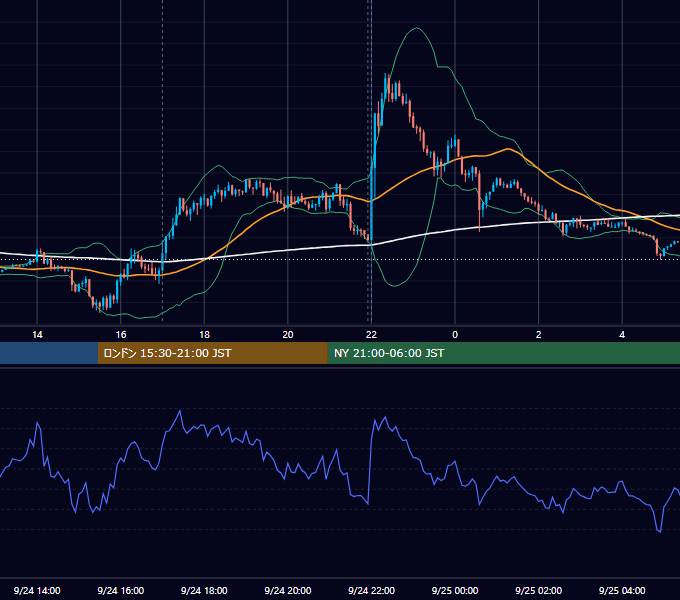680x600 pixels.
Task: Click the '18' hour label on the price chart axis
Action: coord(204,335)
